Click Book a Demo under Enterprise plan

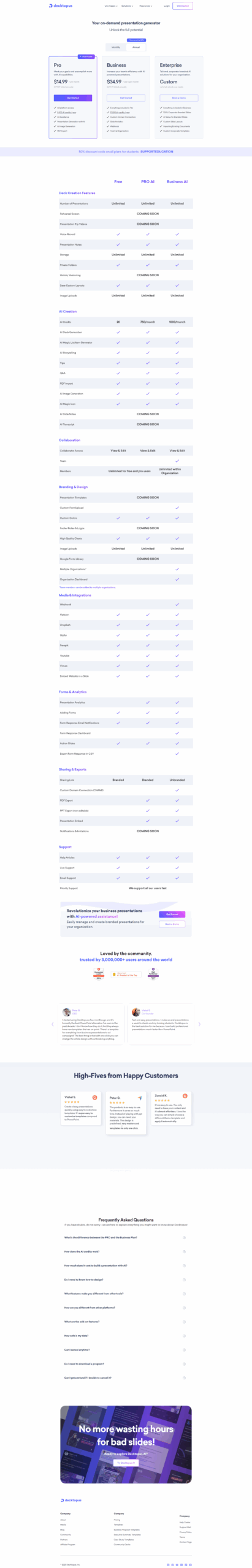[x=179, y=97]
